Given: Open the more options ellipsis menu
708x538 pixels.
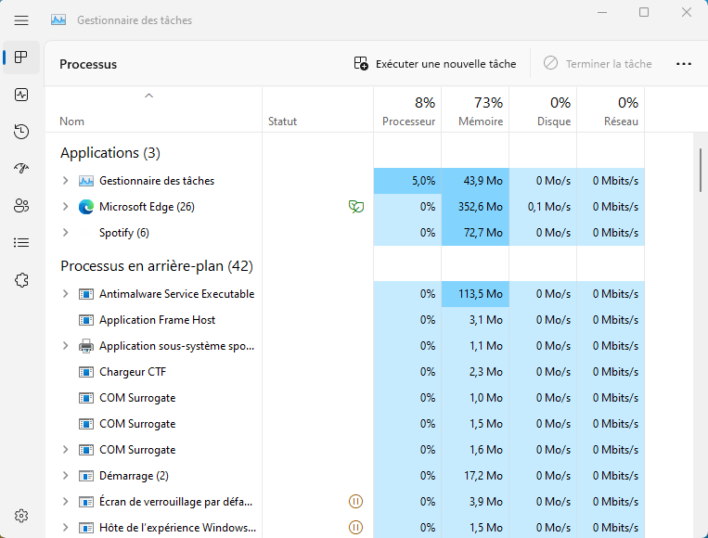Looking at the screenshot, I should click(x=684, y=64).
